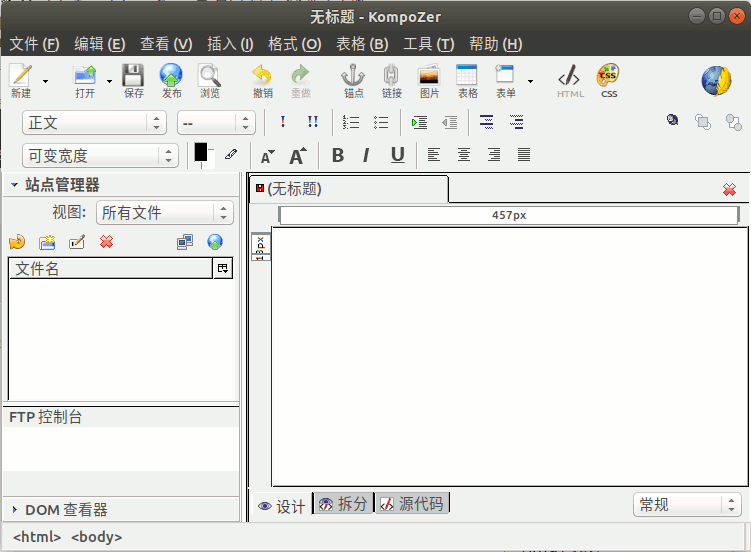
Task: Click the site manager rename edit icon
Action: tap(77, 242)
